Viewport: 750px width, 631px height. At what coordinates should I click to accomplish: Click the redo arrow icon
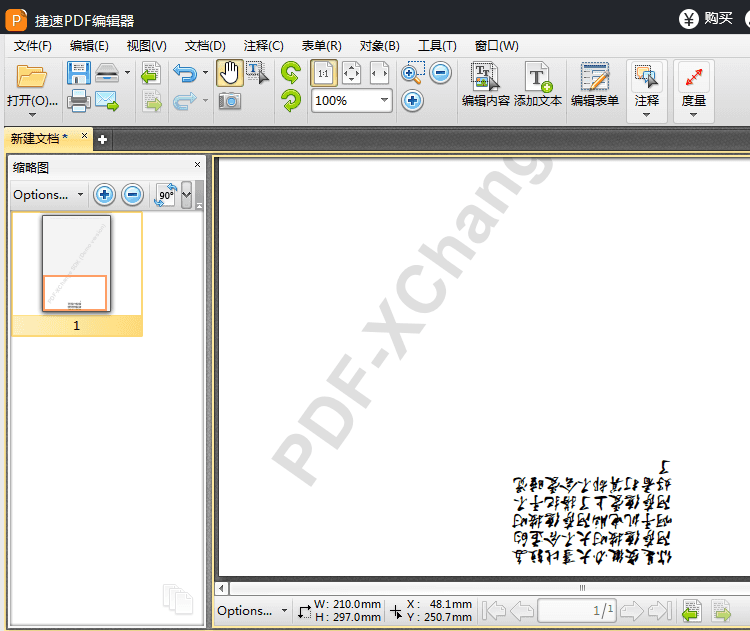coord(185,101)
